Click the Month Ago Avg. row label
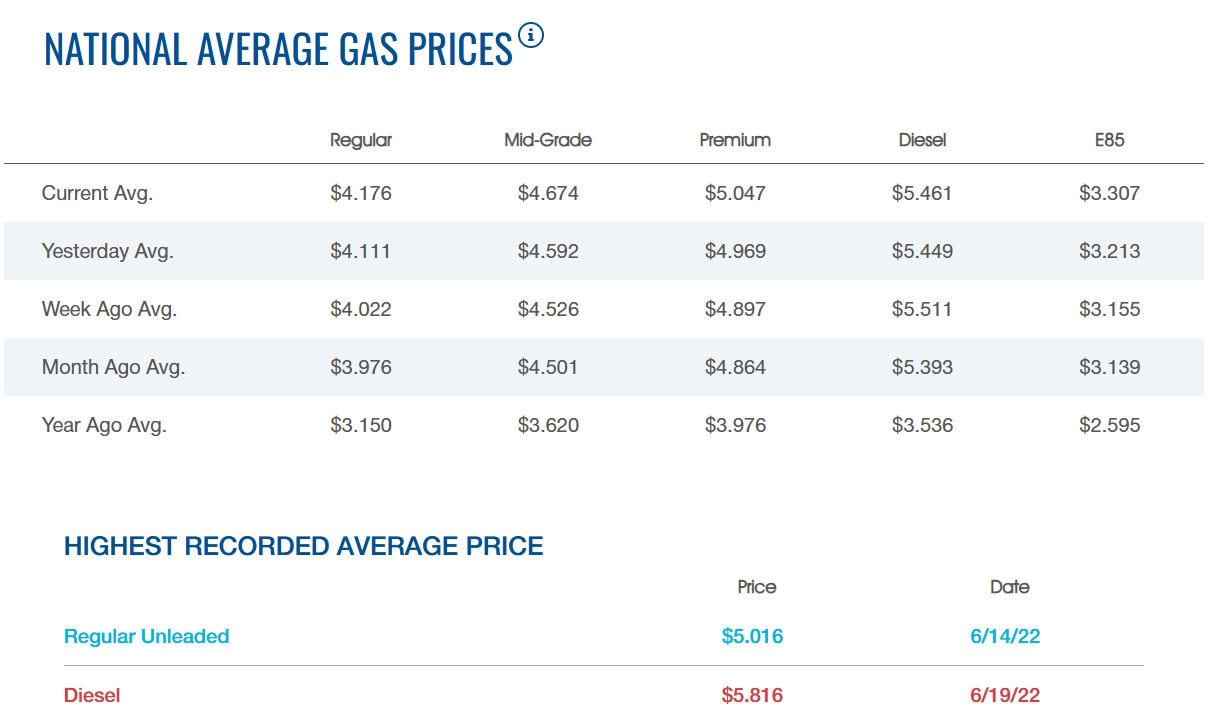This screenshot has height=724, width=1210. click(113, 368)
